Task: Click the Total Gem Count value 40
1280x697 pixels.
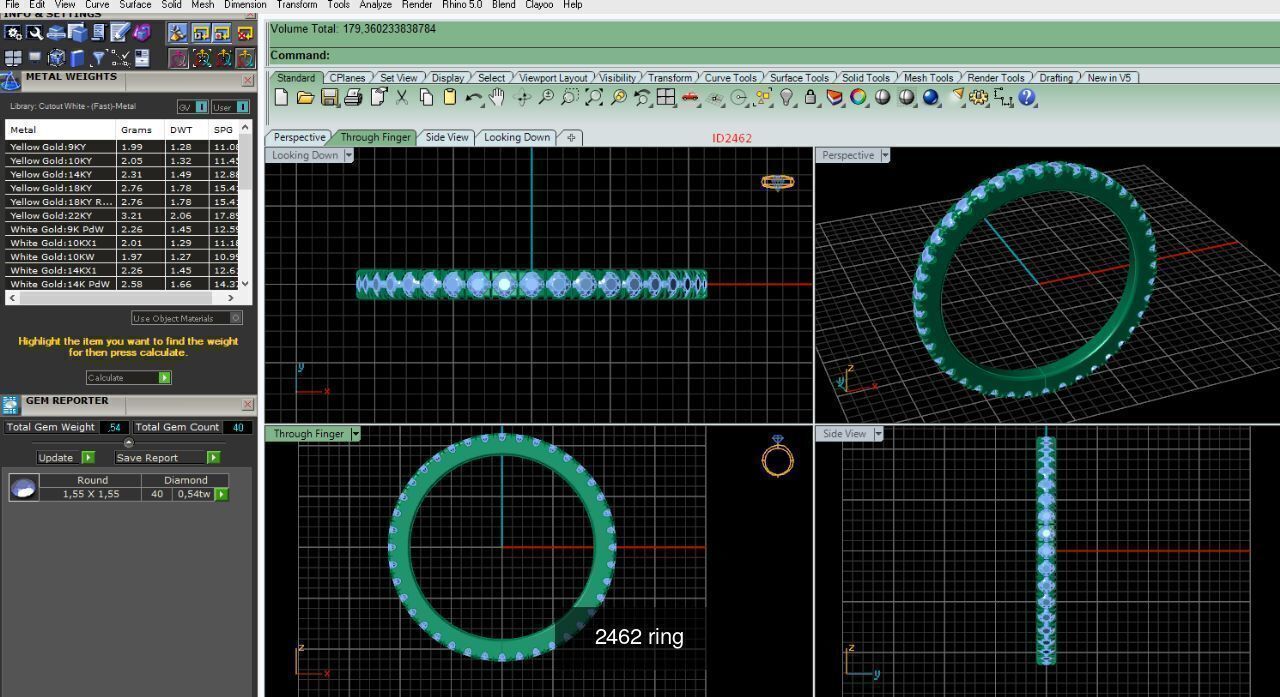Action: point(238,427)
